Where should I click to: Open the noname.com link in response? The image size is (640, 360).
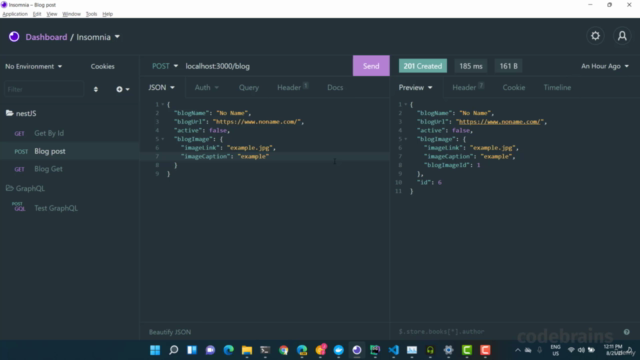click(500, 122)
